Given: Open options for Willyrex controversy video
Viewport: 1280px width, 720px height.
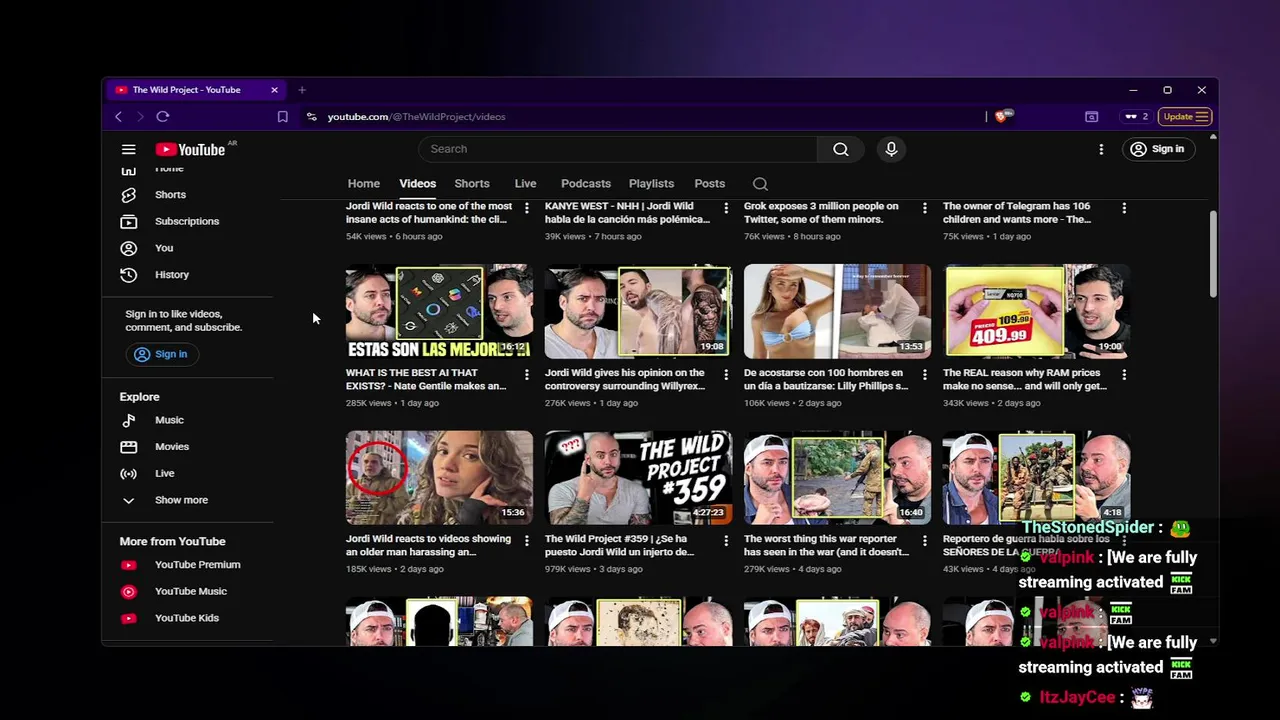Looking at the screenshot, I should click(726, 374).
